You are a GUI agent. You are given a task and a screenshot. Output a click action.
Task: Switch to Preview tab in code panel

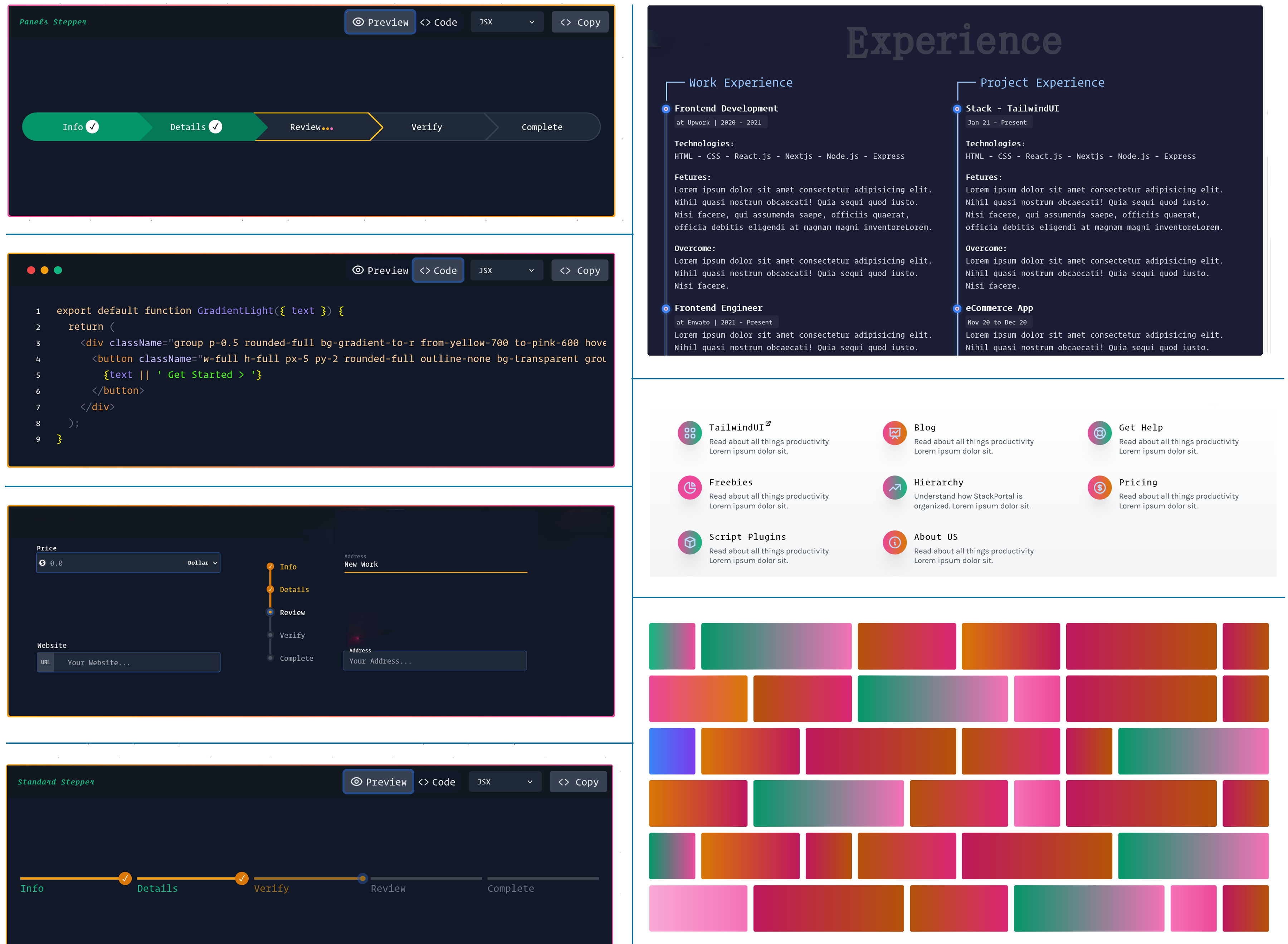pos(380,270)
